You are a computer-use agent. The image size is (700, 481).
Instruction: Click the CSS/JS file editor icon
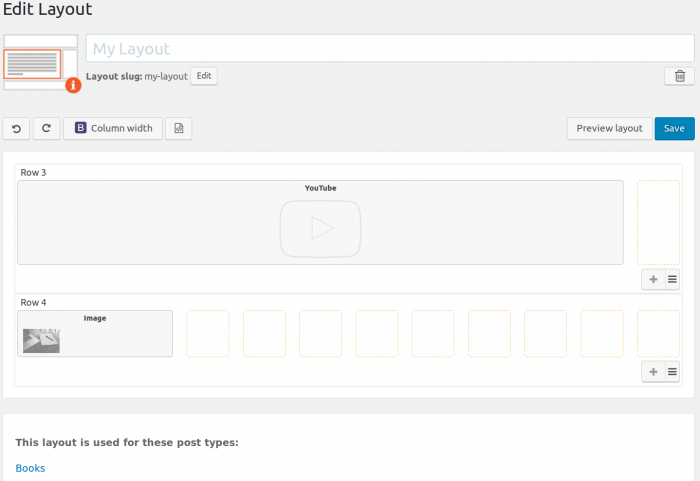point(179,129)
